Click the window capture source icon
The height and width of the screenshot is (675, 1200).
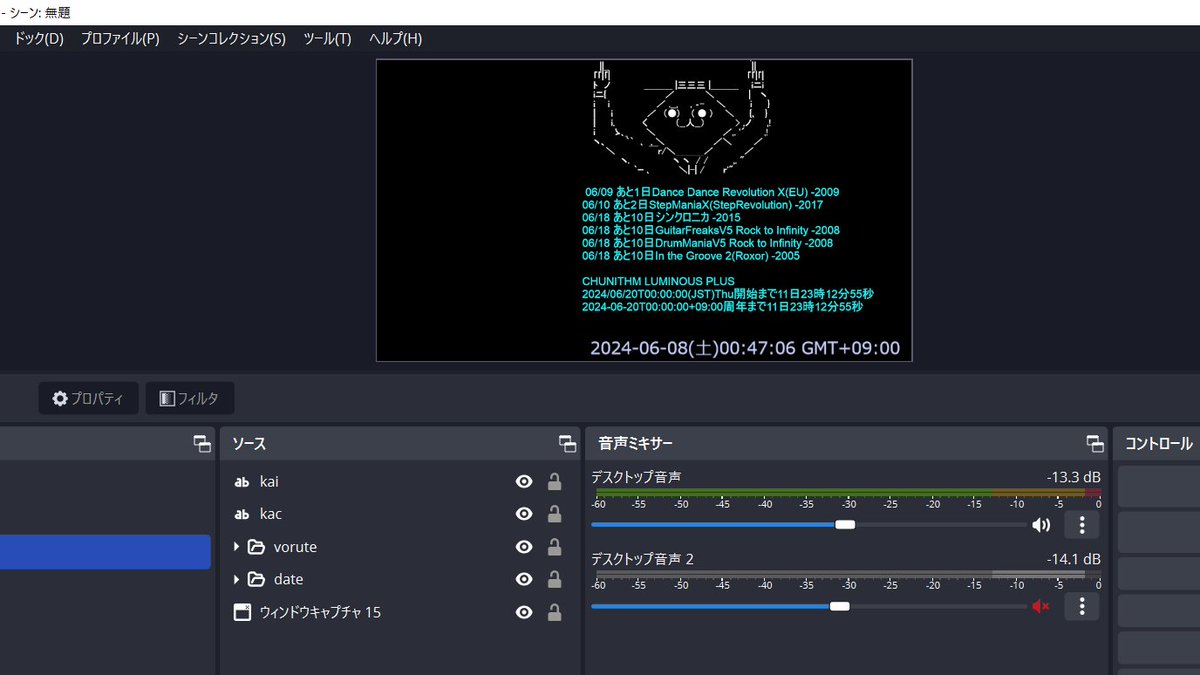point(241,612)
